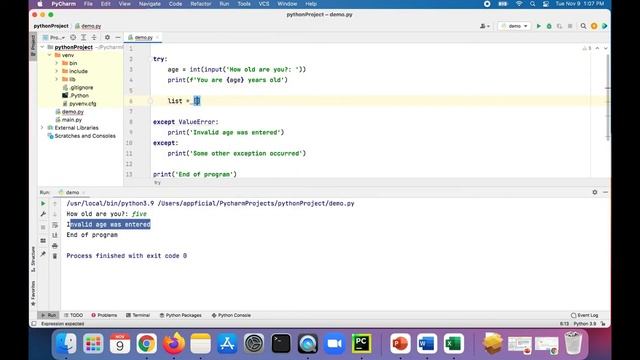Open Terminal from the macOS Dock

click(281, 344)
